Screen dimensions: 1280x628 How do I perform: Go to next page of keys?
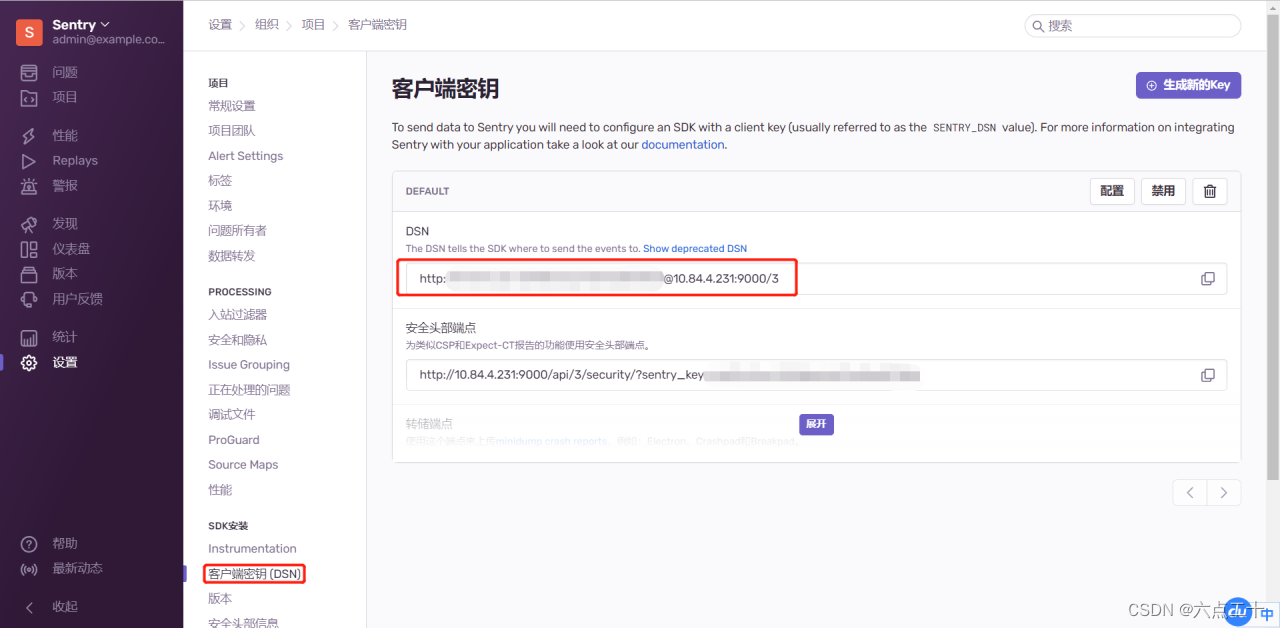click(1224, 492)
